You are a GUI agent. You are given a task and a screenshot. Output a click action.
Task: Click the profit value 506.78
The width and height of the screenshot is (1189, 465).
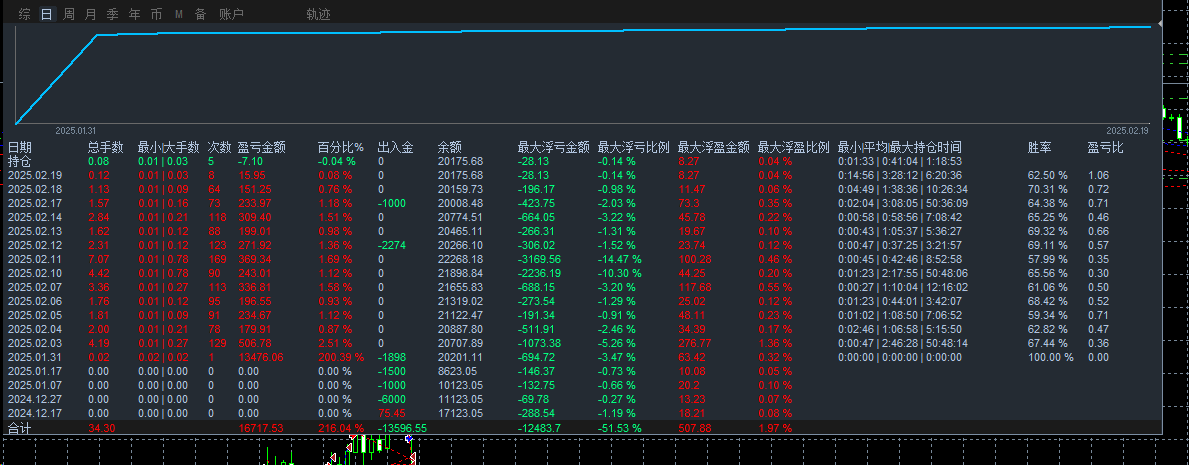tap(255, 343)
